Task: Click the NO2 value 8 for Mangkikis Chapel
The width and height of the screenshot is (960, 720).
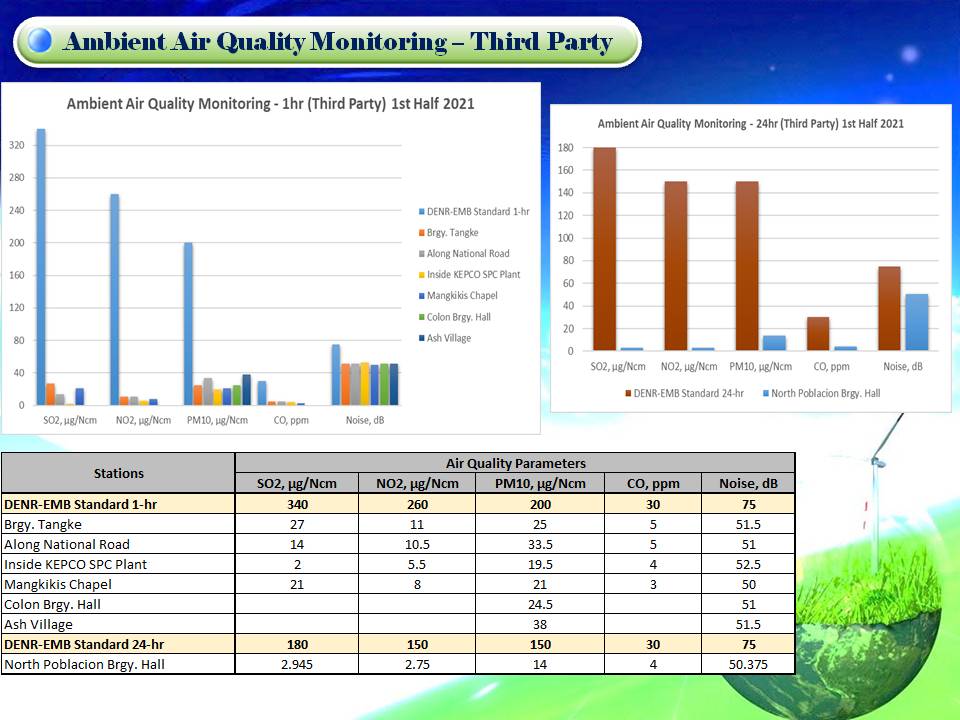Action: [x=418, y=585]
